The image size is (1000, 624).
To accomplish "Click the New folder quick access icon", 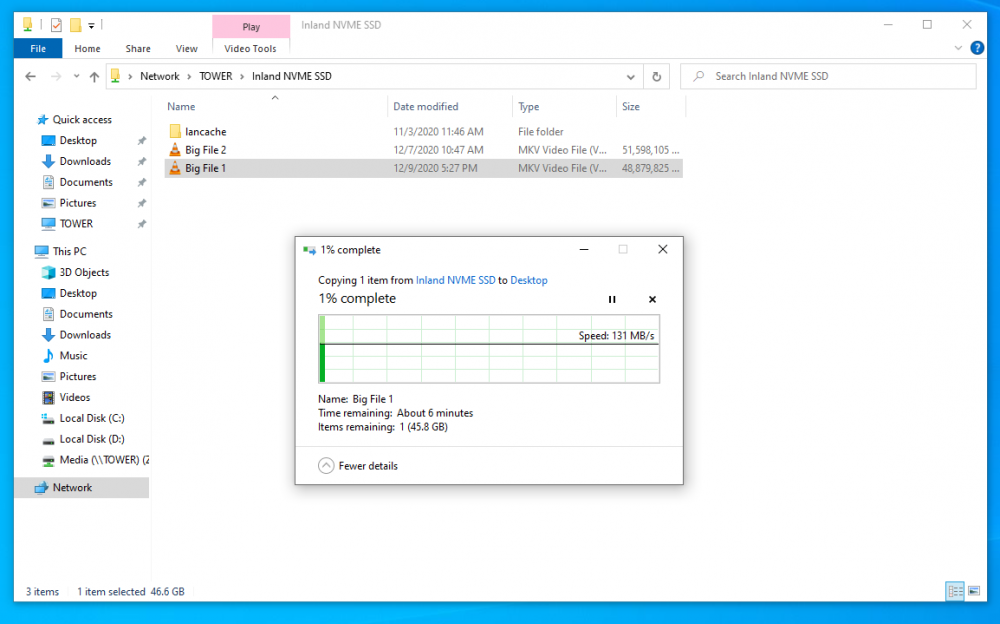I will [x=75, y=25].
